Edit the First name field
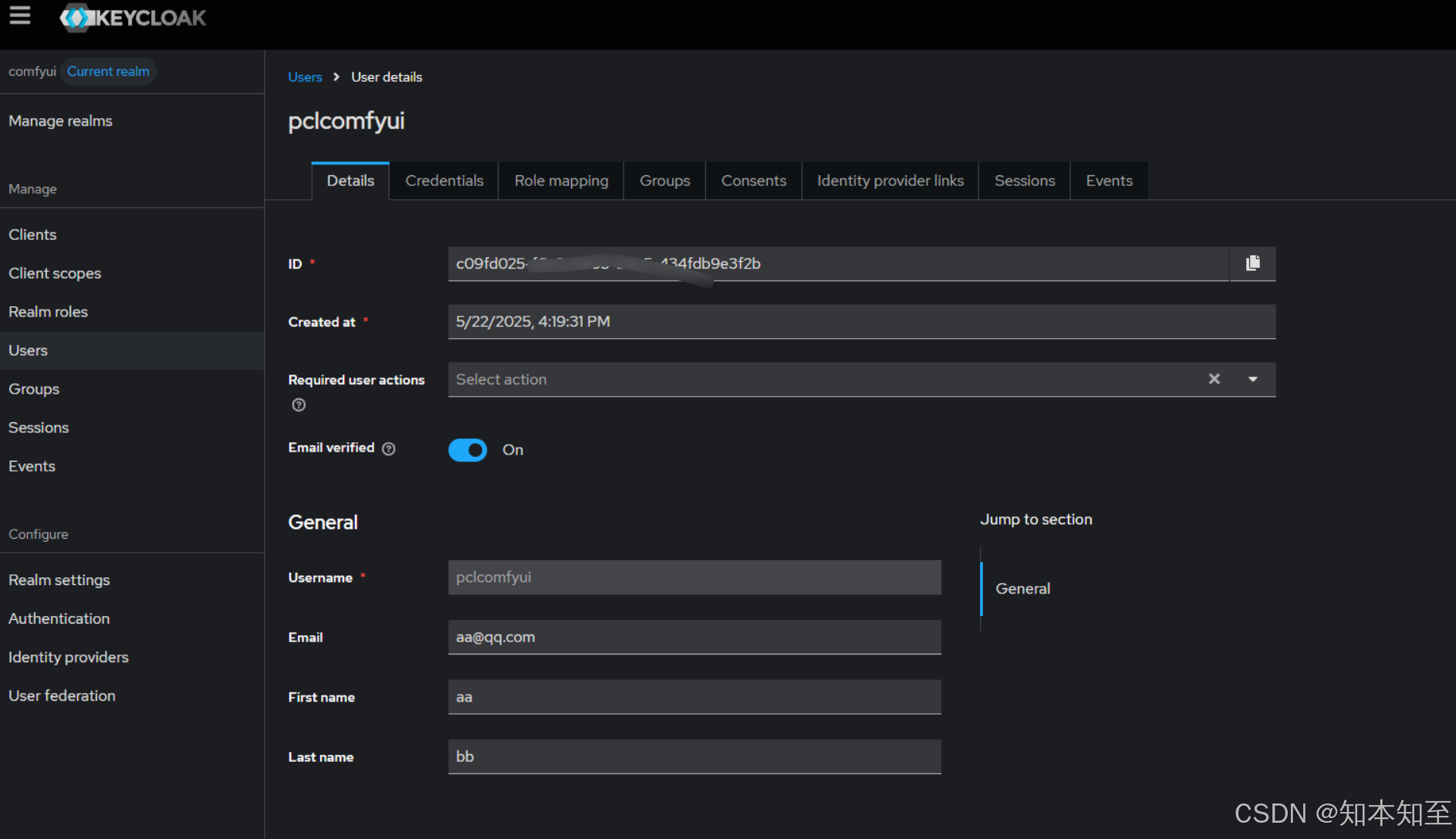The height and width of the screenshot is (839, 1456). (x=694, y=697)
